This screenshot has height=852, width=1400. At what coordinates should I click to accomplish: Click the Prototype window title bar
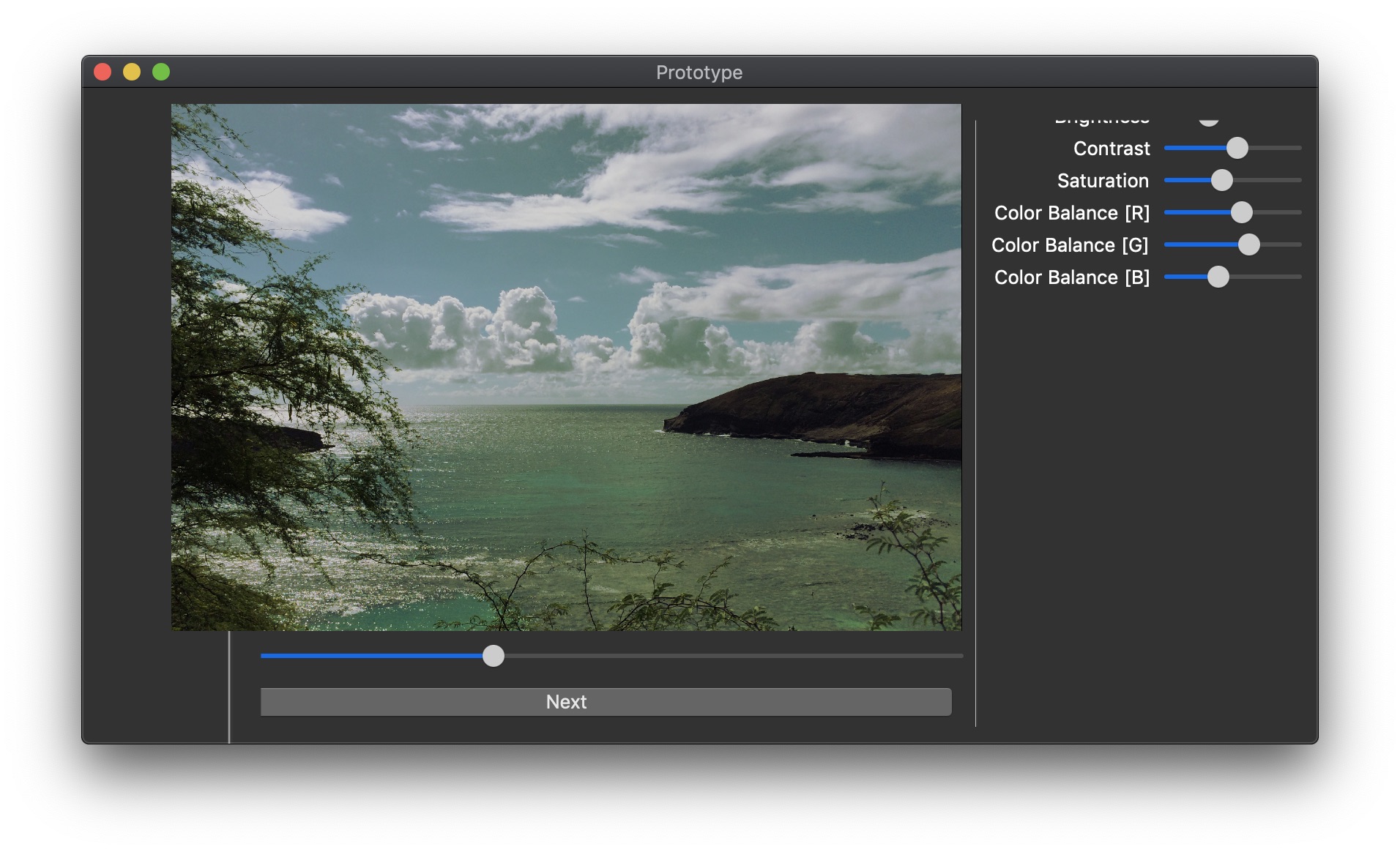coord(699,72)
